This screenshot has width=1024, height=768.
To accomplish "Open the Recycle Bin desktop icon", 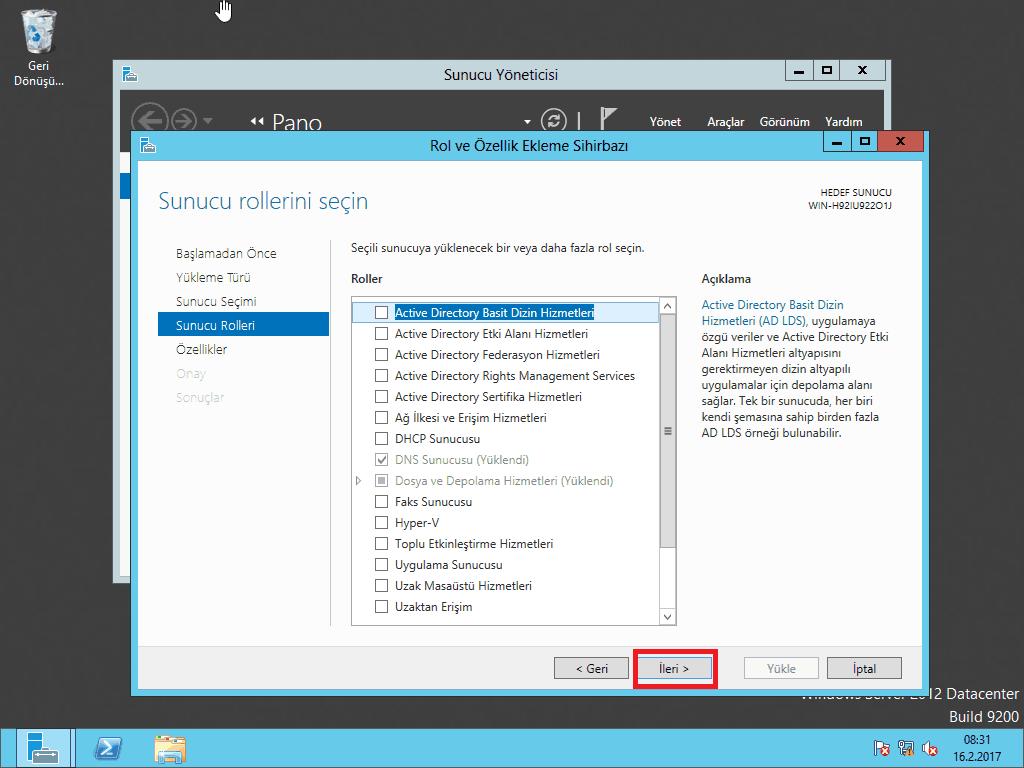I will [39, 35].
